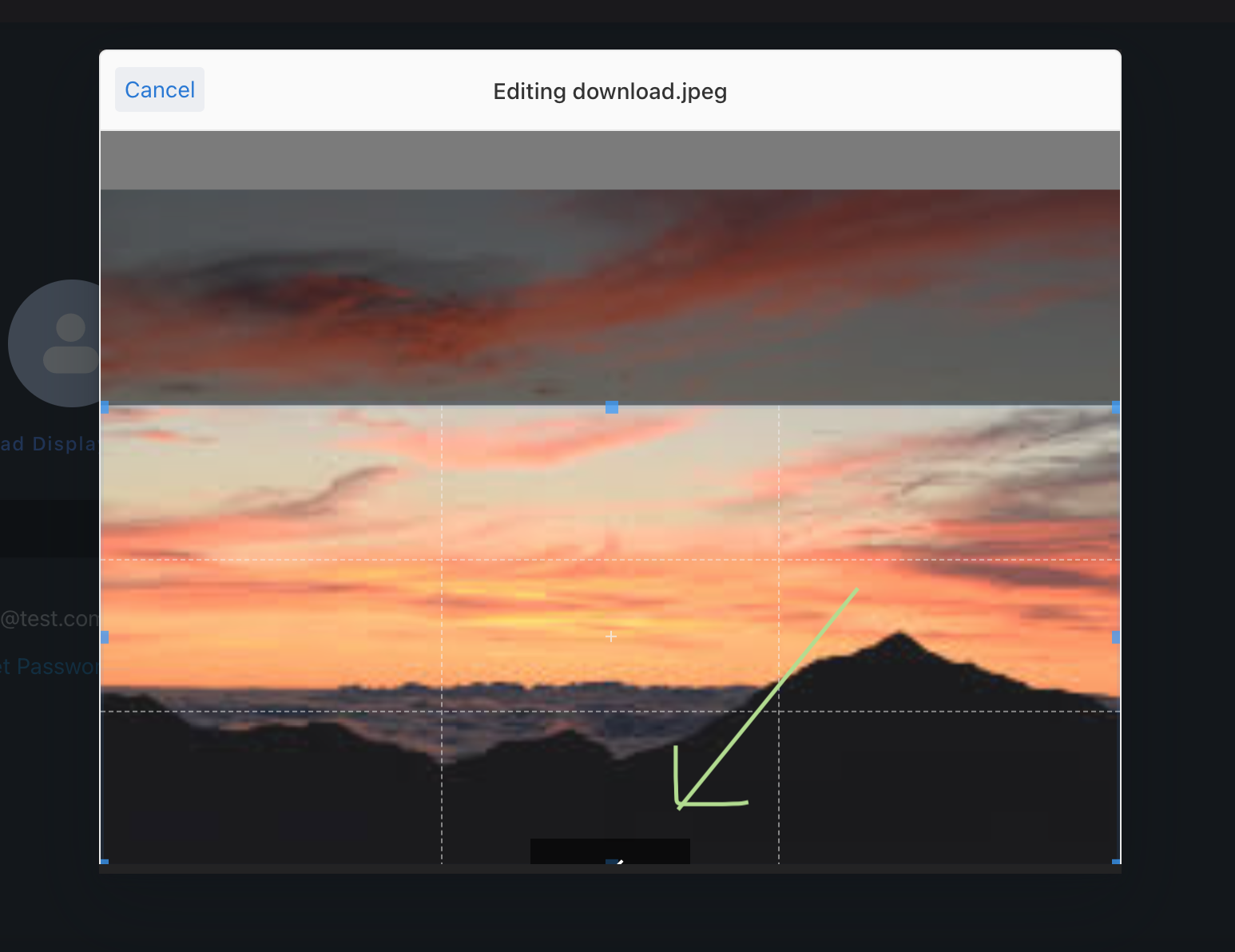
Task: Click the "Editing download.jpeg" dialog title
Action: (610, 91)
